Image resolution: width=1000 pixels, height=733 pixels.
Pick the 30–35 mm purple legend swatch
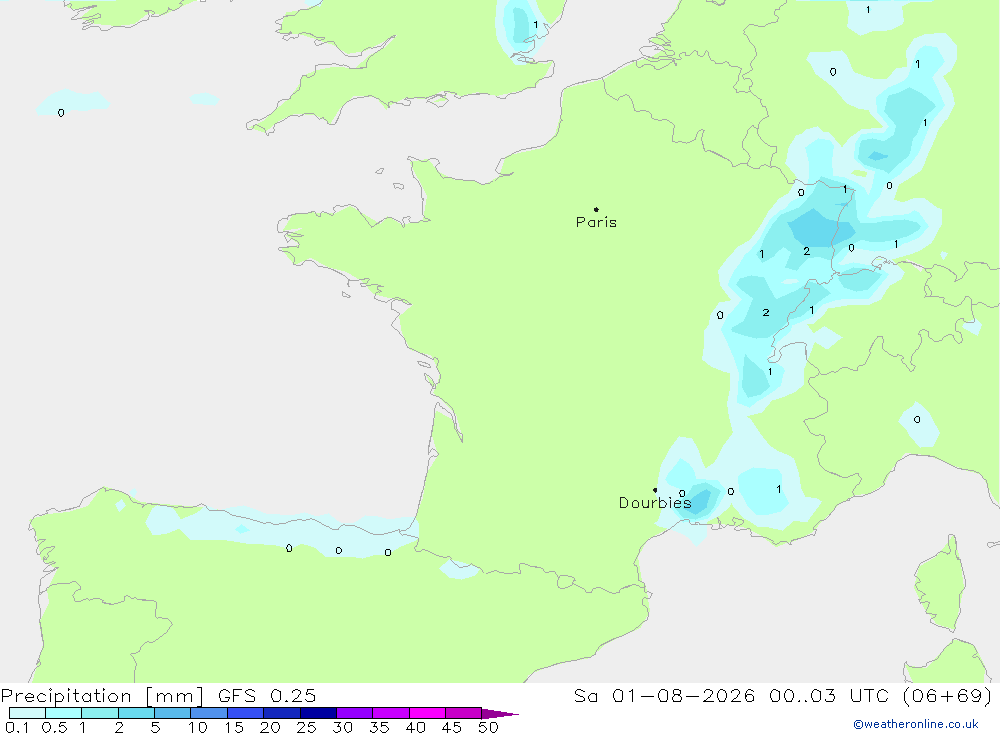pos(355,713)
